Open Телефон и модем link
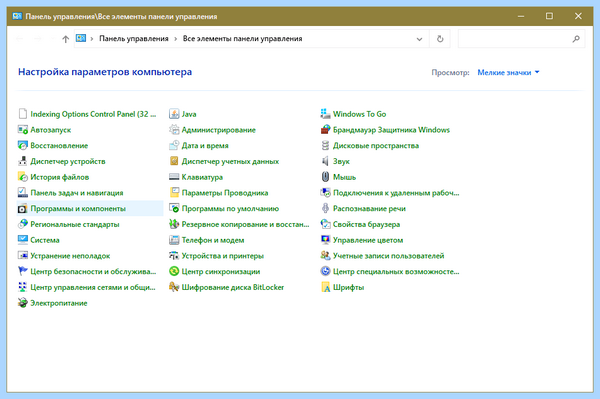Viewport: 600px width, 399px height. coord(213,240)
